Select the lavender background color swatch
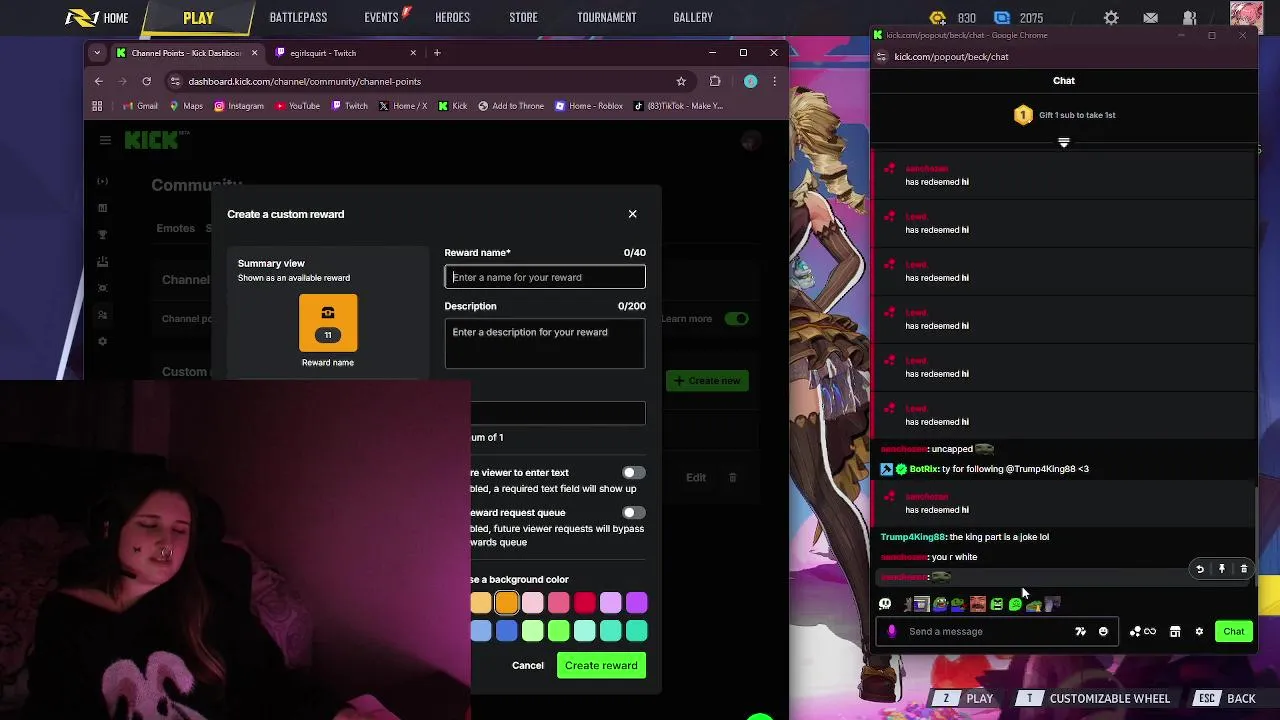Screen dimensions: 1280x720 [611, 603]
